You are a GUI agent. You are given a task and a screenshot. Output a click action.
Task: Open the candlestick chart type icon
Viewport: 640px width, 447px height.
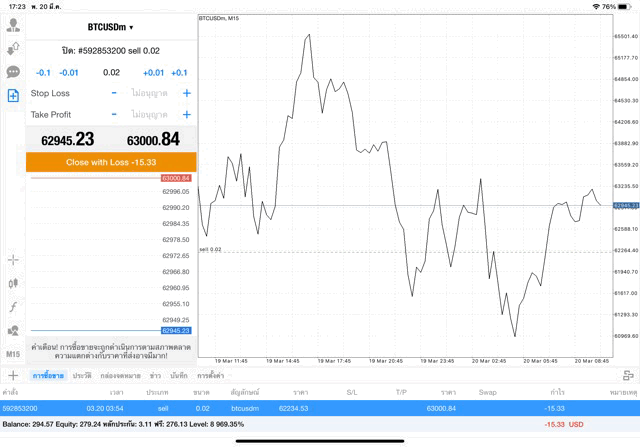tap(13, 284)
